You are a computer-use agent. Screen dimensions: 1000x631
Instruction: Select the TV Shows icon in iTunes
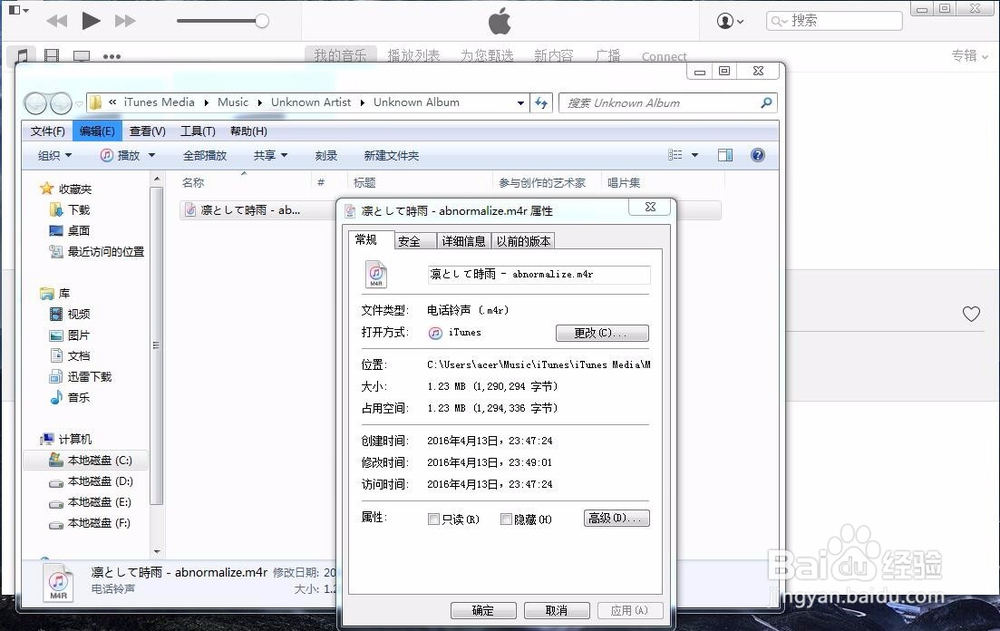pyautogui.click(x=82, y=56)
